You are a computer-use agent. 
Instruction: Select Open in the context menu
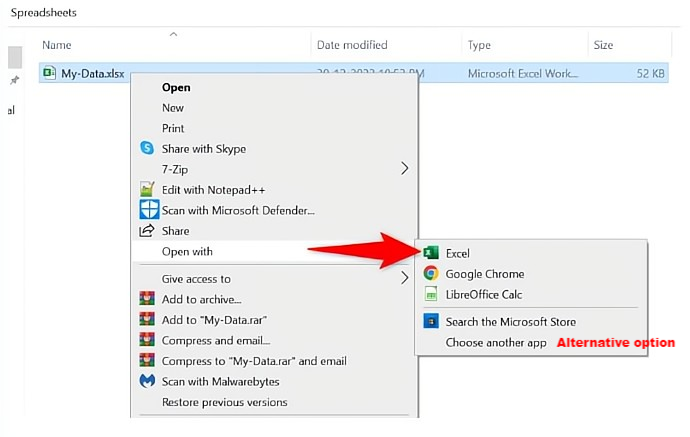click(176, 87)
